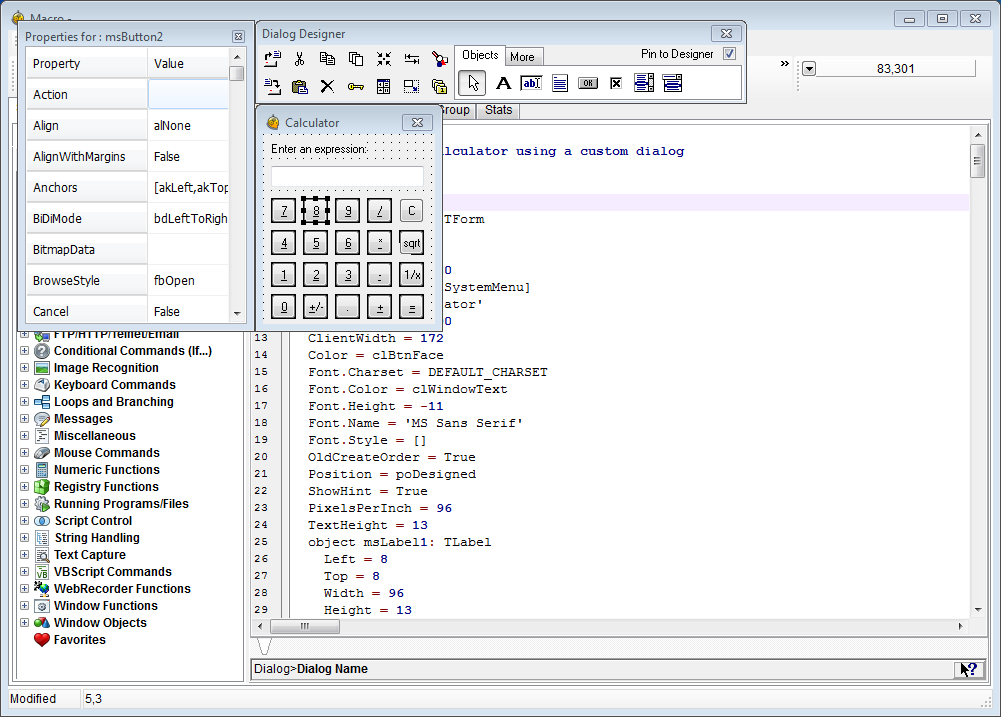This screenshot has height=717, width=1001.
Task: Click the code editor horizontal scrollbar thumb
Action: 305,626
